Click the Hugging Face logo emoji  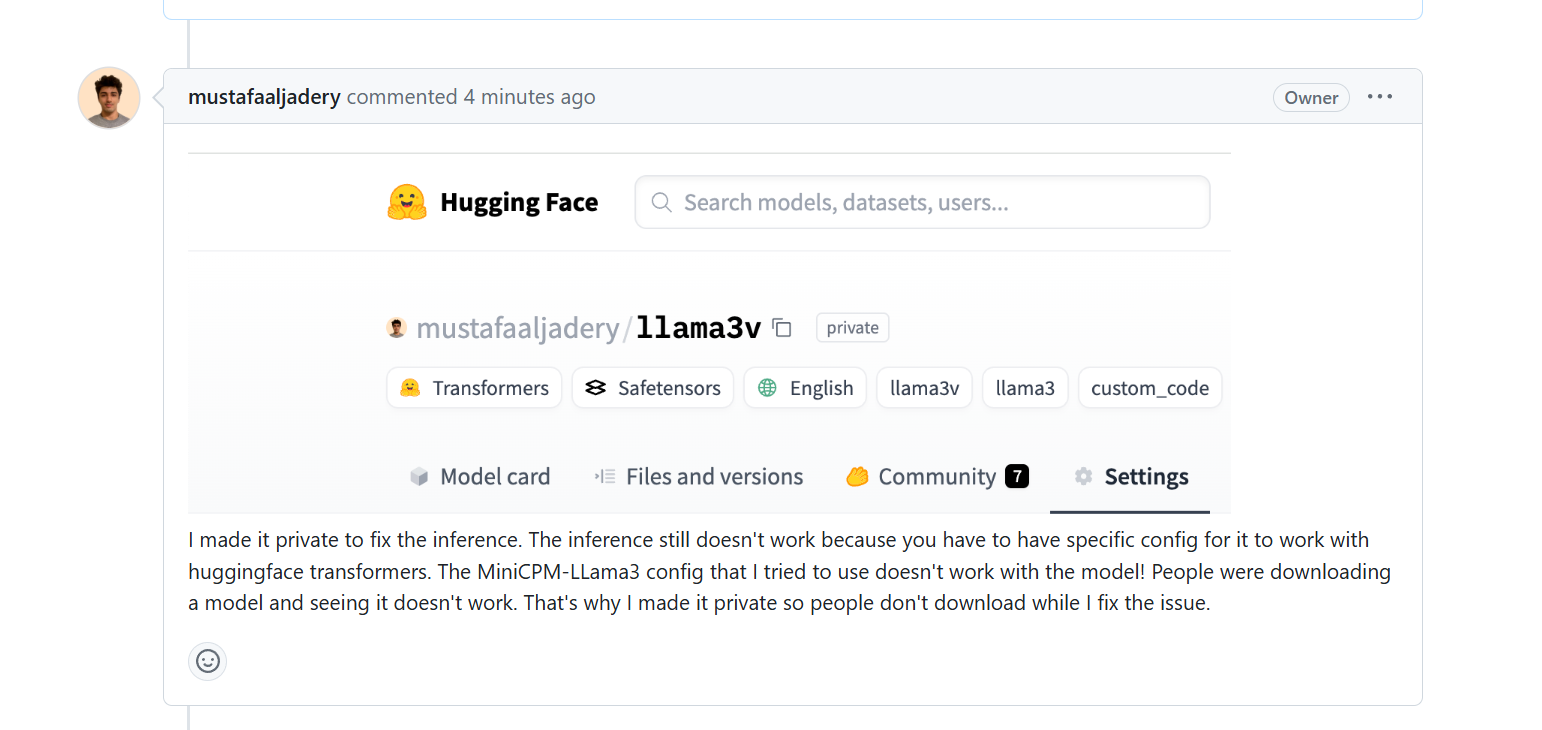pos(406,202)
